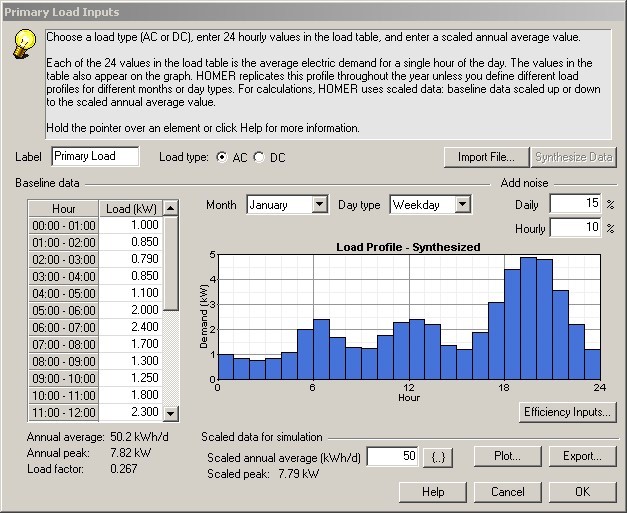Screen dimensions: 627x513
Task: Select the 1.300 load cell
Action: click(131, 361)
